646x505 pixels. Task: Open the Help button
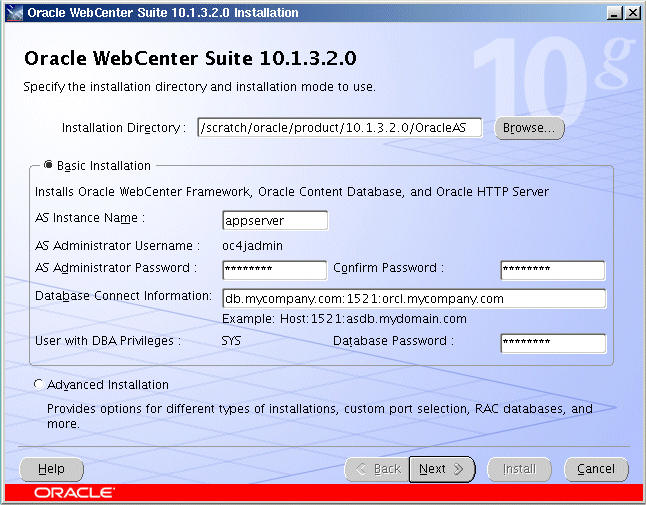(x=51, y=469)
